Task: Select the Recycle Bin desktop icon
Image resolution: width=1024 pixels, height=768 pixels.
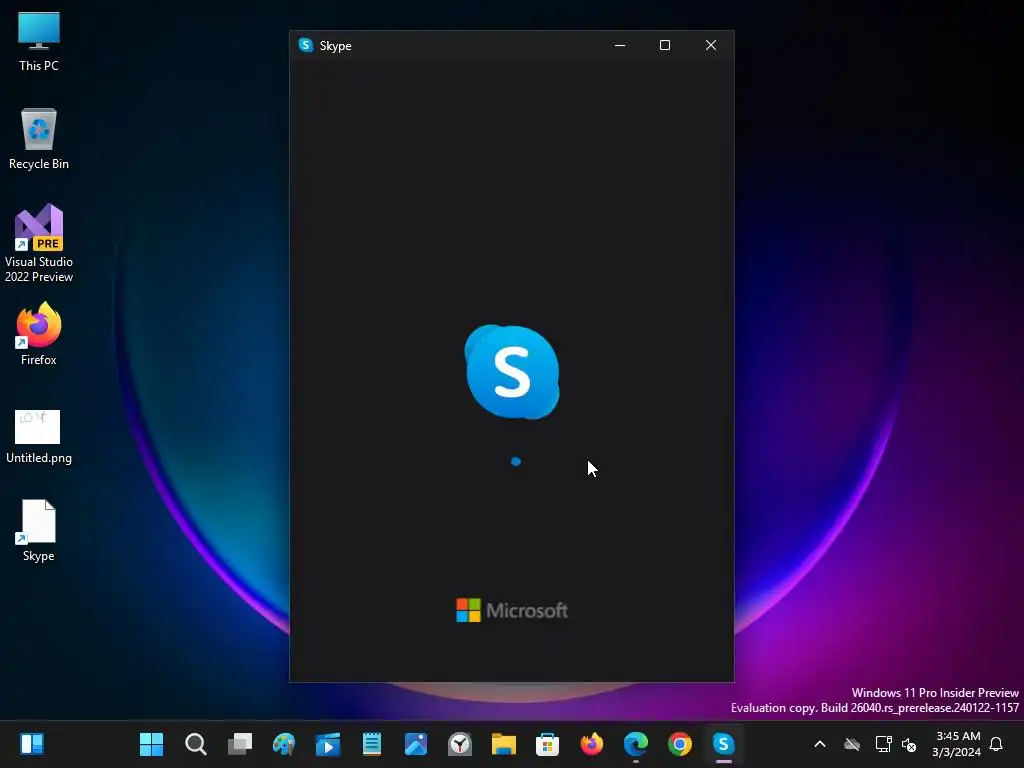Action: [39, 139]
